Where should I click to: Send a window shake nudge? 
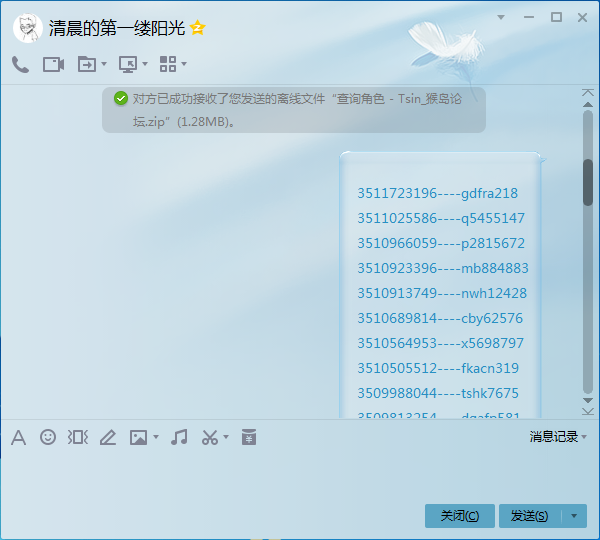tap(78, 437)
